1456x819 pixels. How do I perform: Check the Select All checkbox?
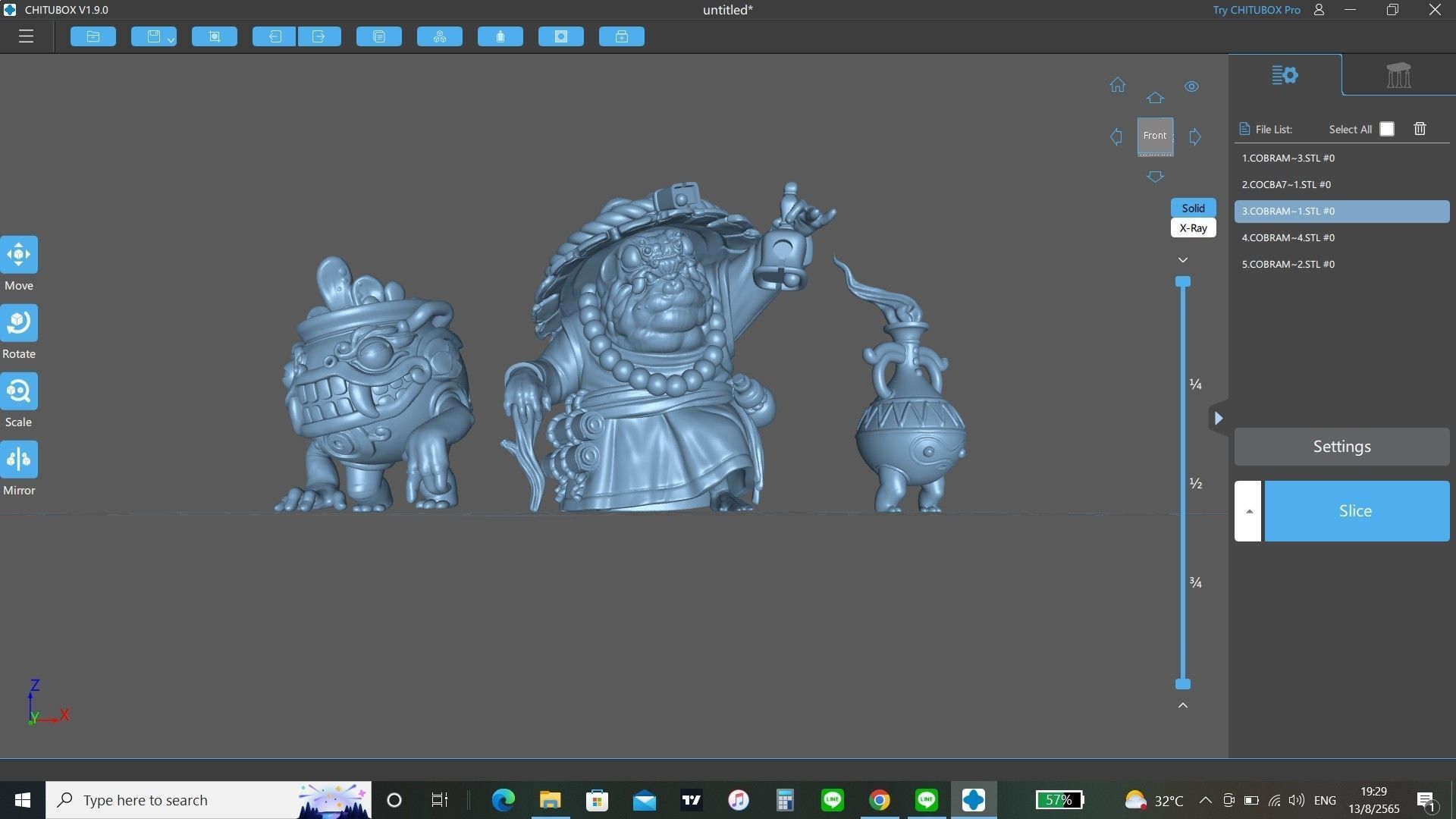click(x=1387, y=129)
